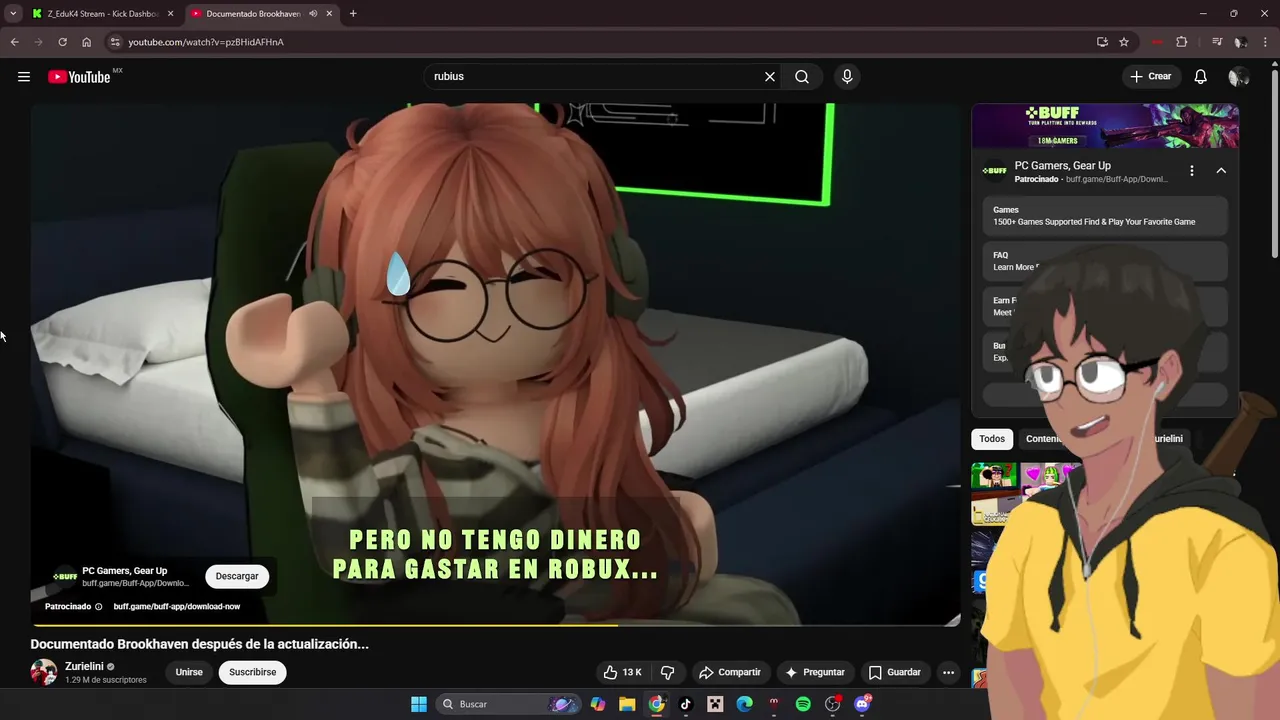The image size is (1280, 720).
Task: Open Discord from taskbar
Action: pos(862,704)
